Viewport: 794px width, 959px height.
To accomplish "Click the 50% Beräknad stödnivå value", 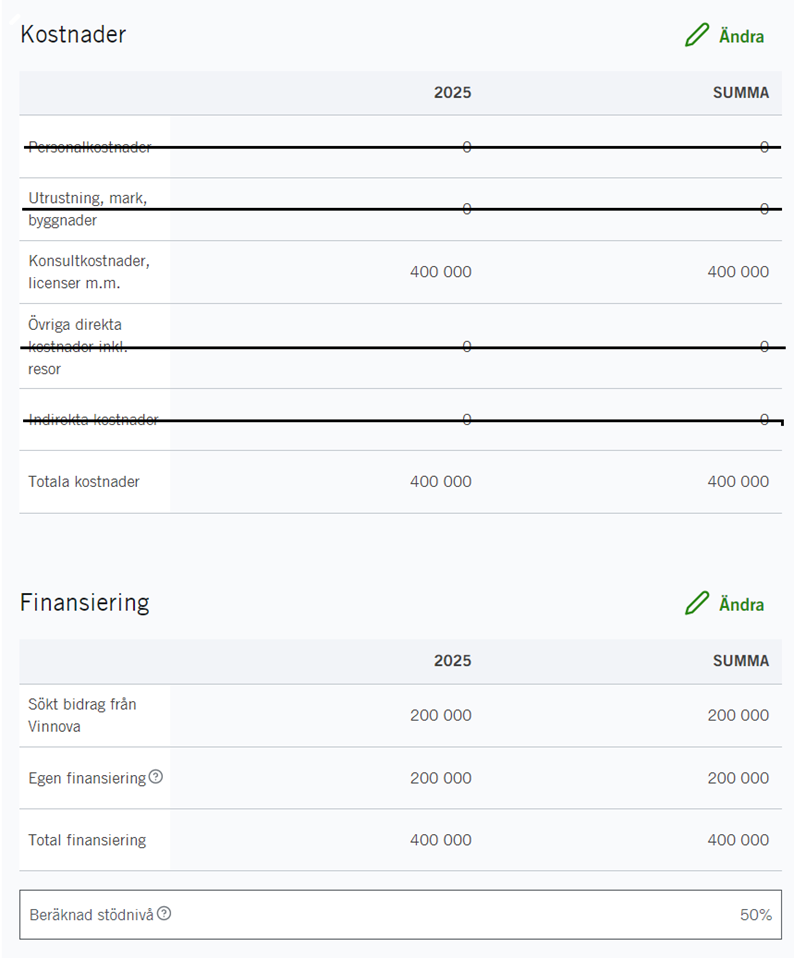I will tap(755, 915).
